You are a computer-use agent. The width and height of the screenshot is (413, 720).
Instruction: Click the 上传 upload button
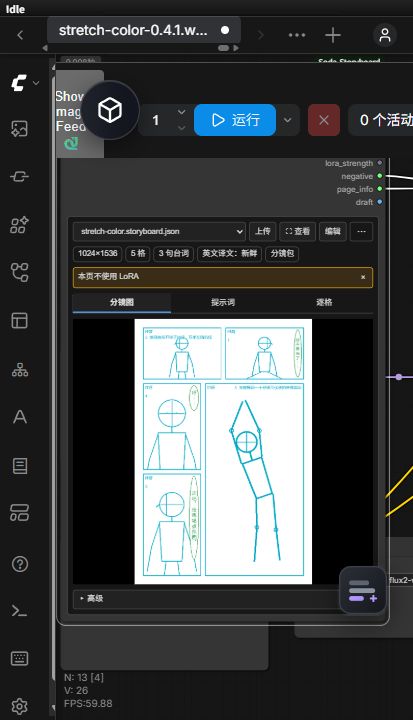[263, 231]
